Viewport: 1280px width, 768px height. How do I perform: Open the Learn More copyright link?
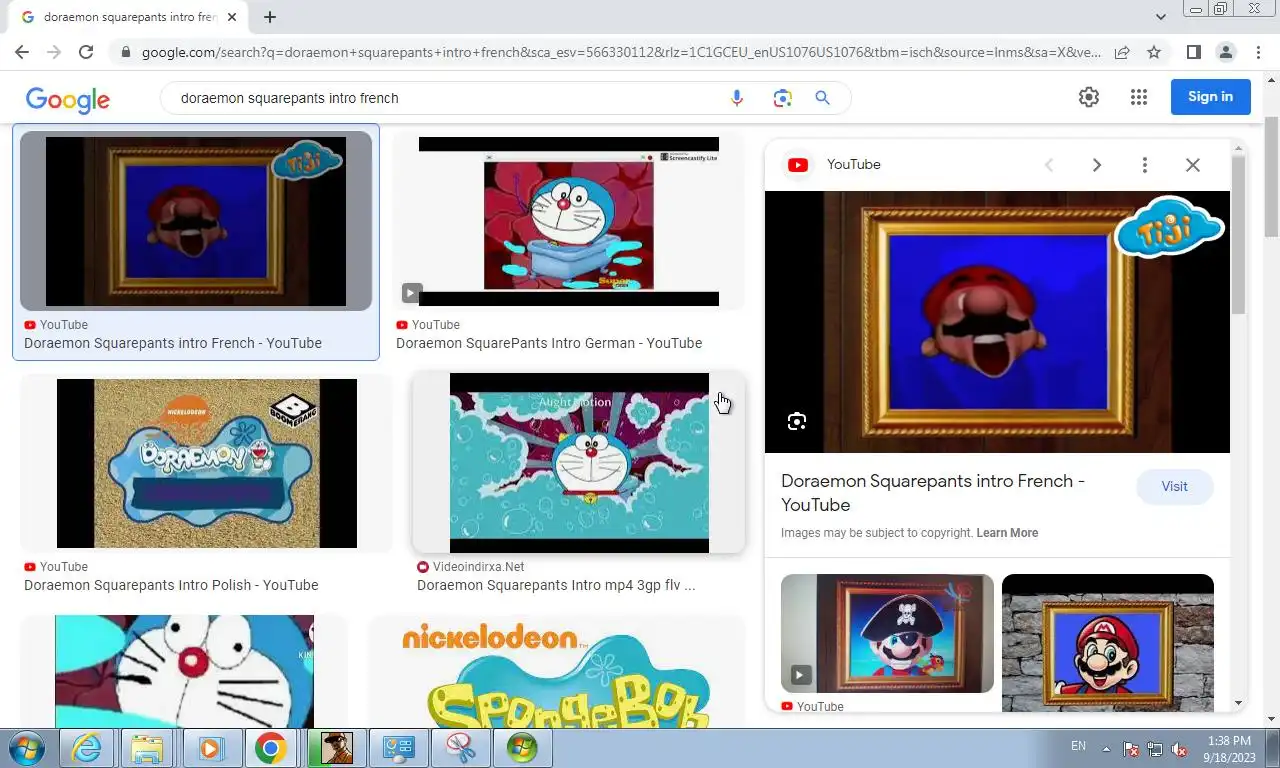coord(1007,533)
